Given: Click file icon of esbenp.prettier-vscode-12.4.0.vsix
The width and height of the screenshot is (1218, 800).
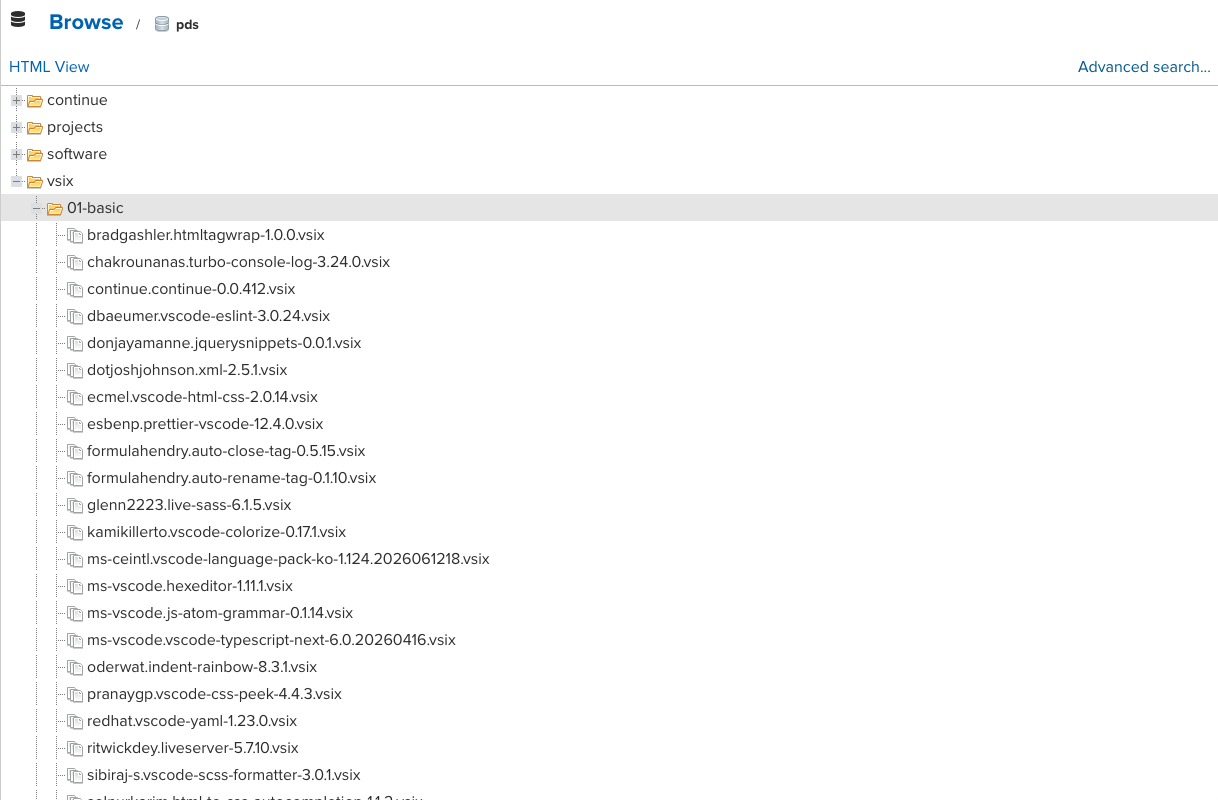Looking at the screenshot, I should 75,425.
